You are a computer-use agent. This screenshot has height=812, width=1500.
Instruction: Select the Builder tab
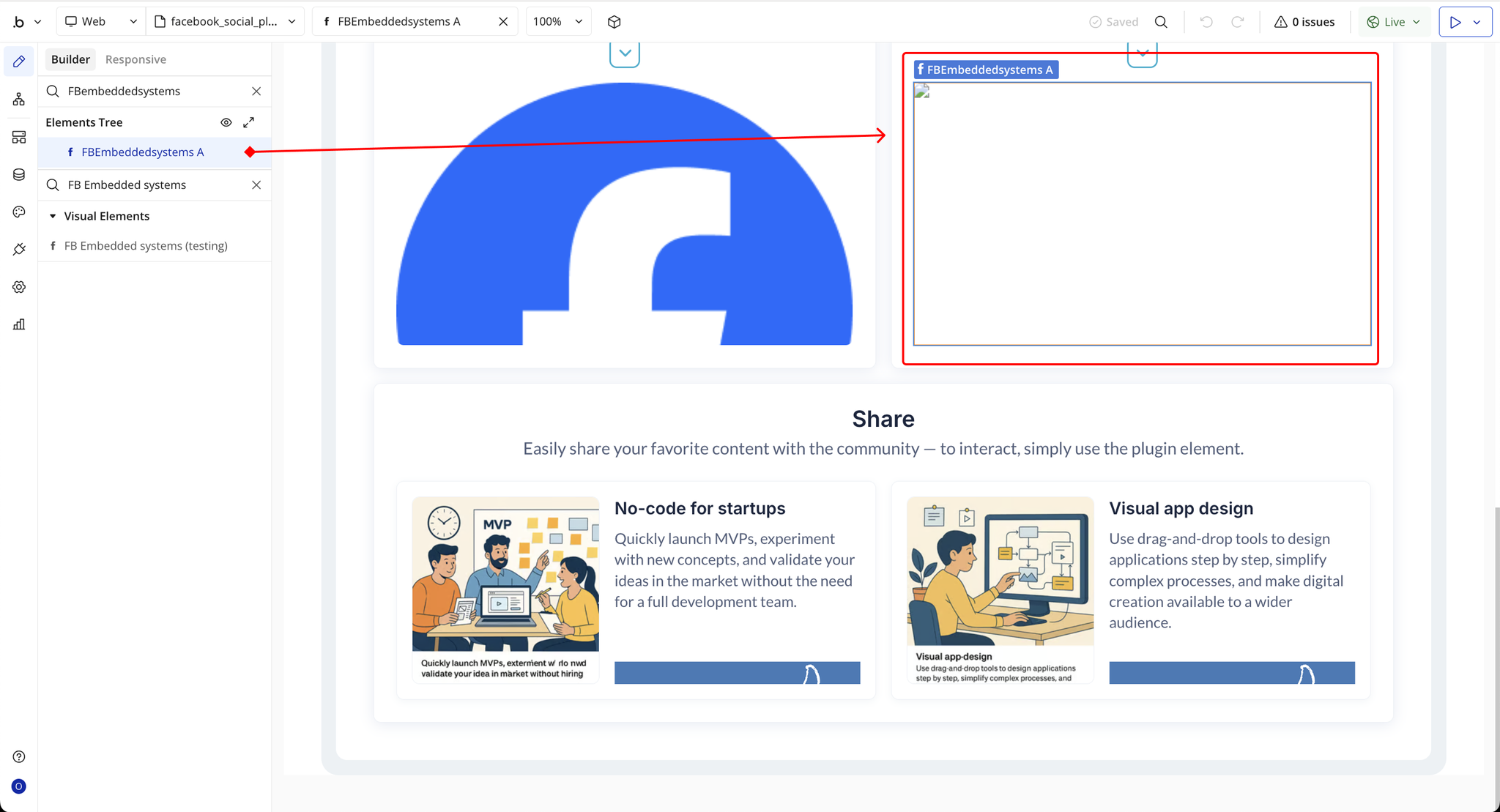click(70, 59)
